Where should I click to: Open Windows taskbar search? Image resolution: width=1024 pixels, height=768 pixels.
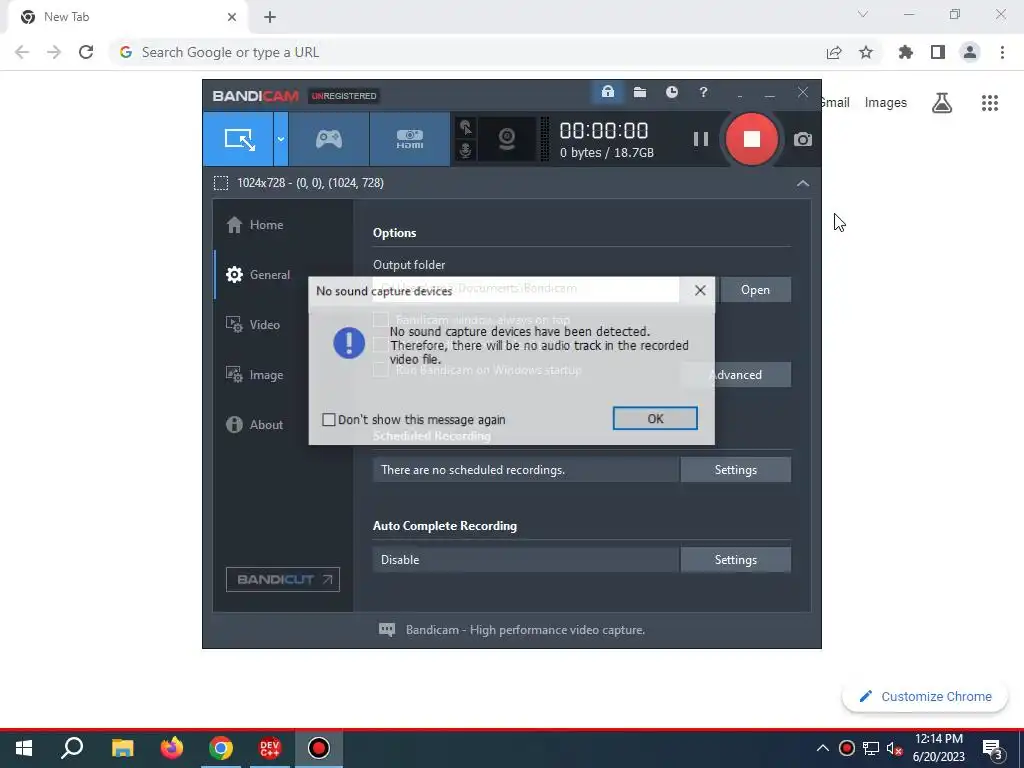pyautogui.click(x=72, y=748)
